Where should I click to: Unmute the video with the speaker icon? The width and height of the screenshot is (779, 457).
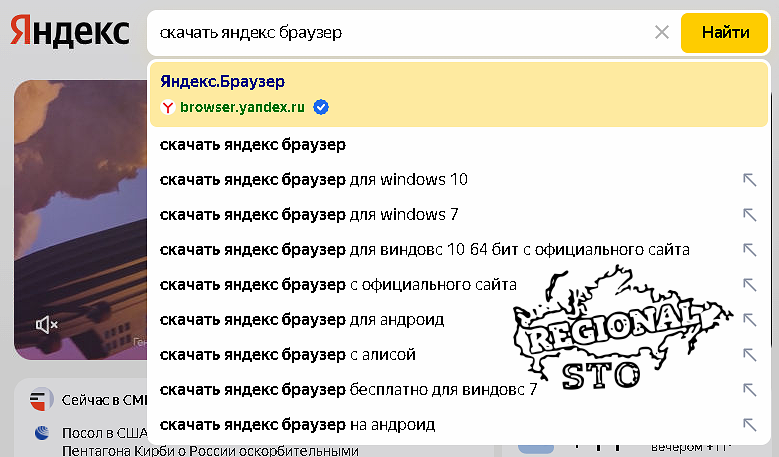click(47, 325)
